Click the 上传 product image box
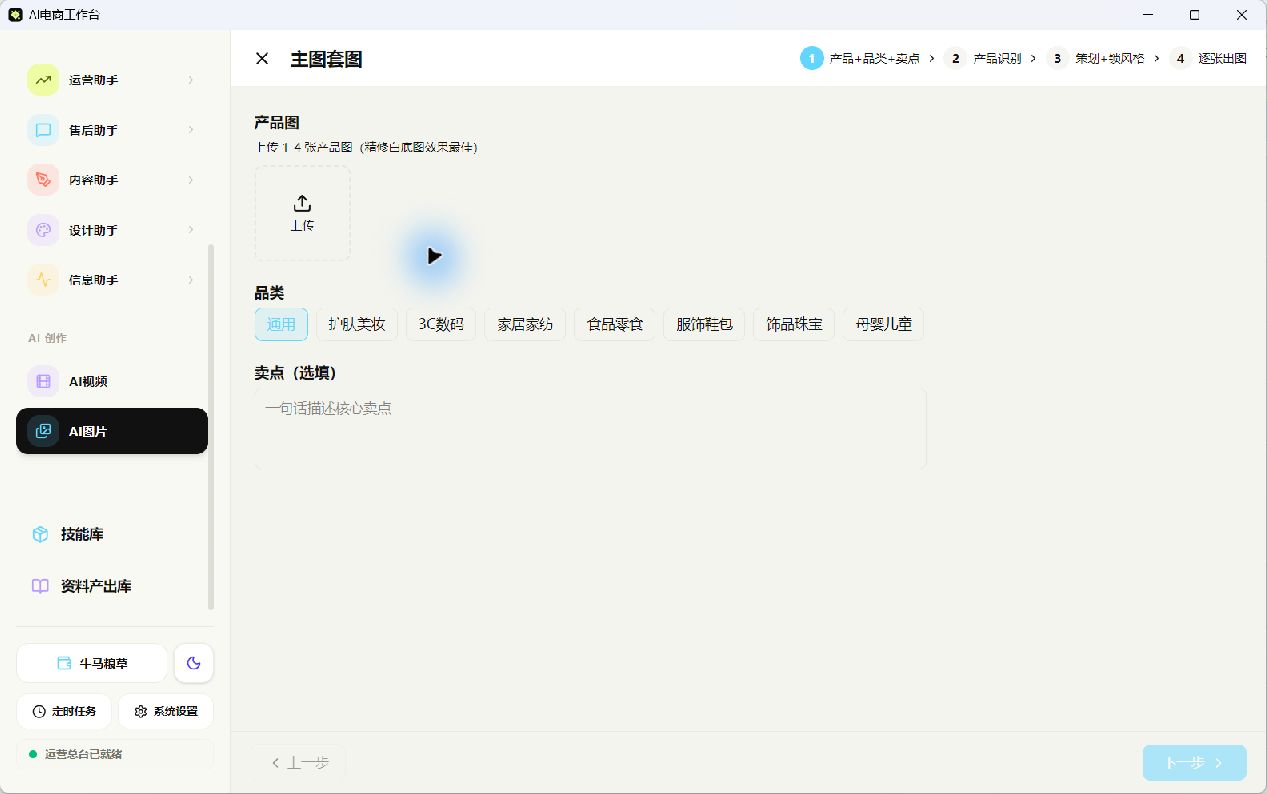The height and width of the screenshot is (794, 1267). coord(303,213)
